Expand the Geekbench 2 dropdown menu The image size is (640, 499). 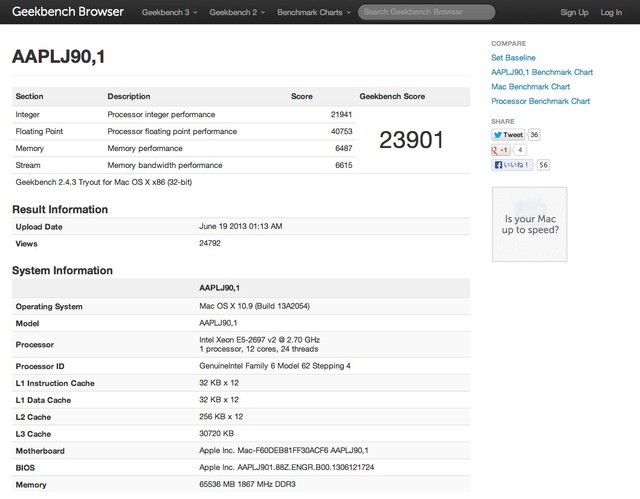coord(237,12)
